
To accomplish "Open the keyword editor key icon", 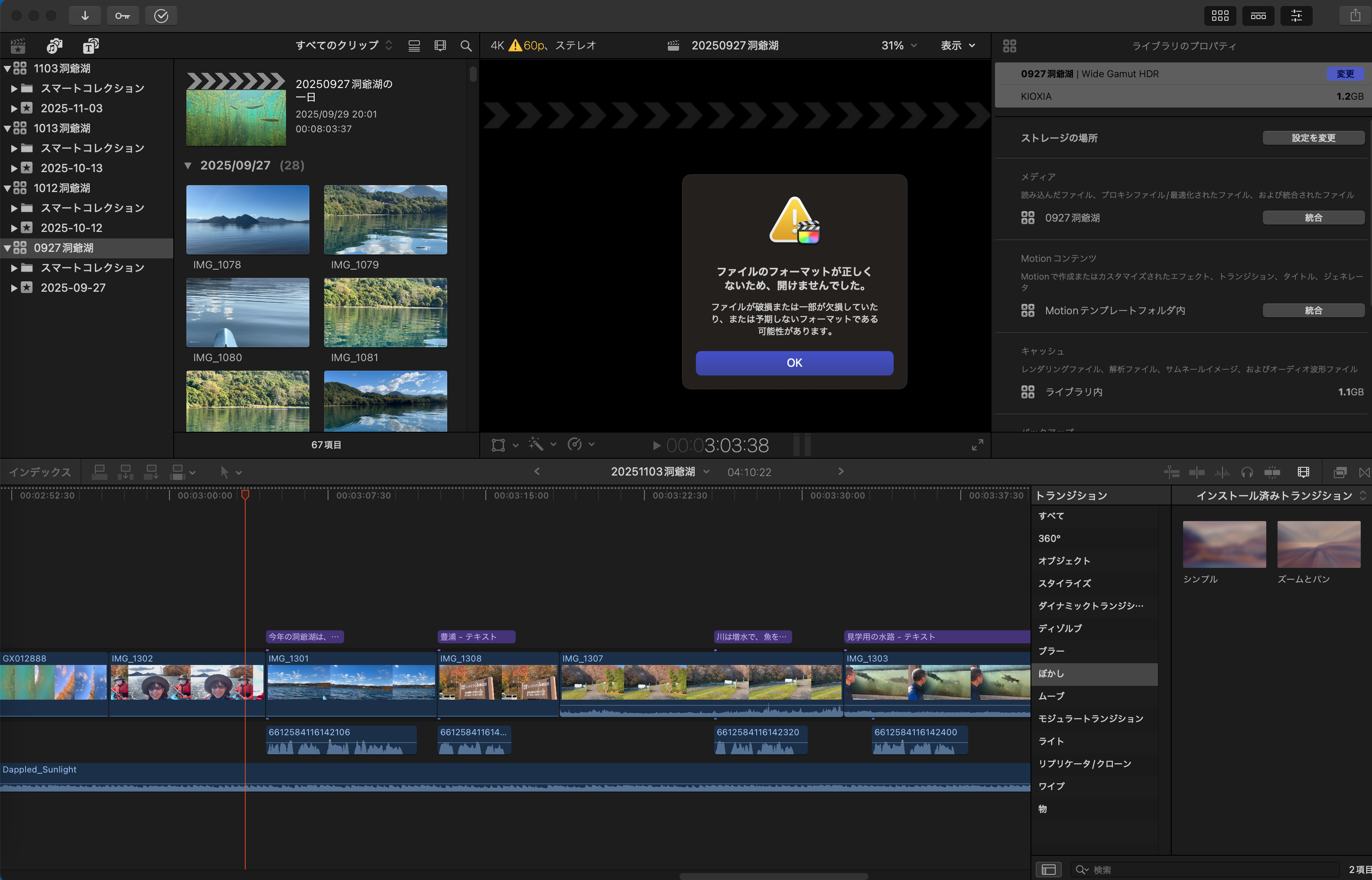I will pos(122,16).
